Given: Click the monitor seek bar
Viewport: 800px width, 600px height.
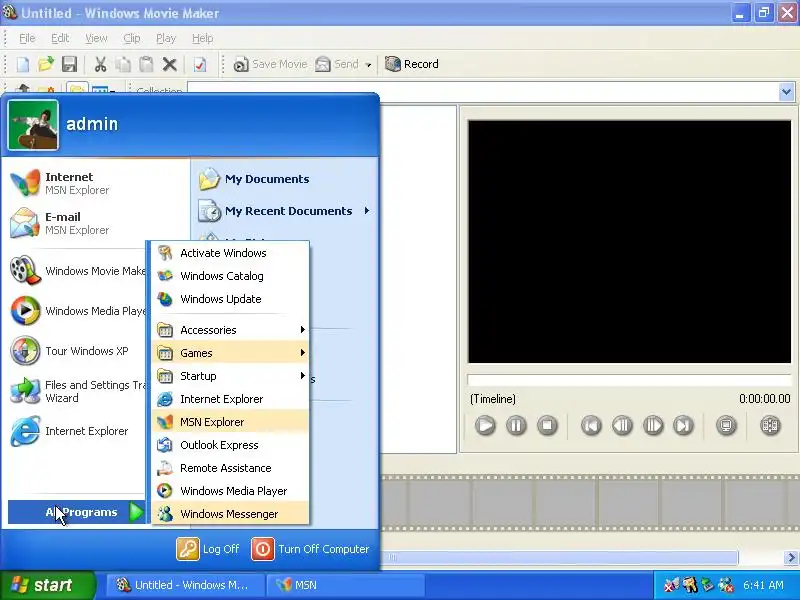Looking at the screenshot, I should [x=629, y=380].
